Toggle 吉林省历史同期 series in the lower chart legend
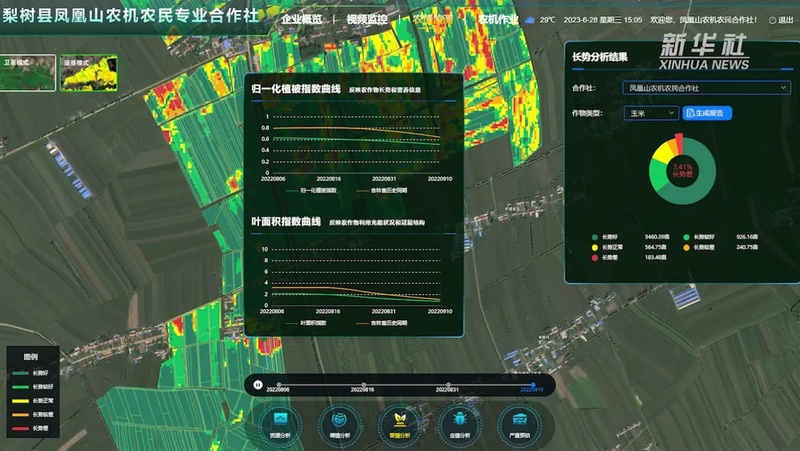Viewport: 800px width, 451px height. [382, 323]
